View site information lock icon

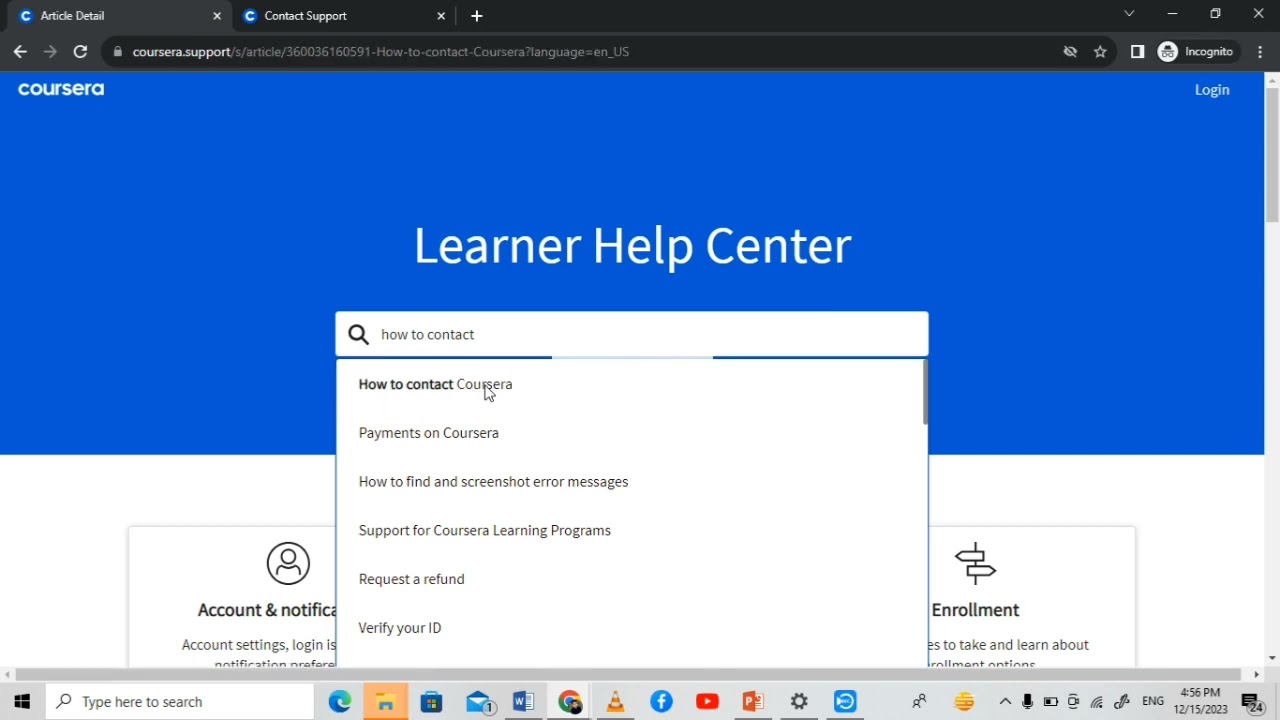pos(117,52)
